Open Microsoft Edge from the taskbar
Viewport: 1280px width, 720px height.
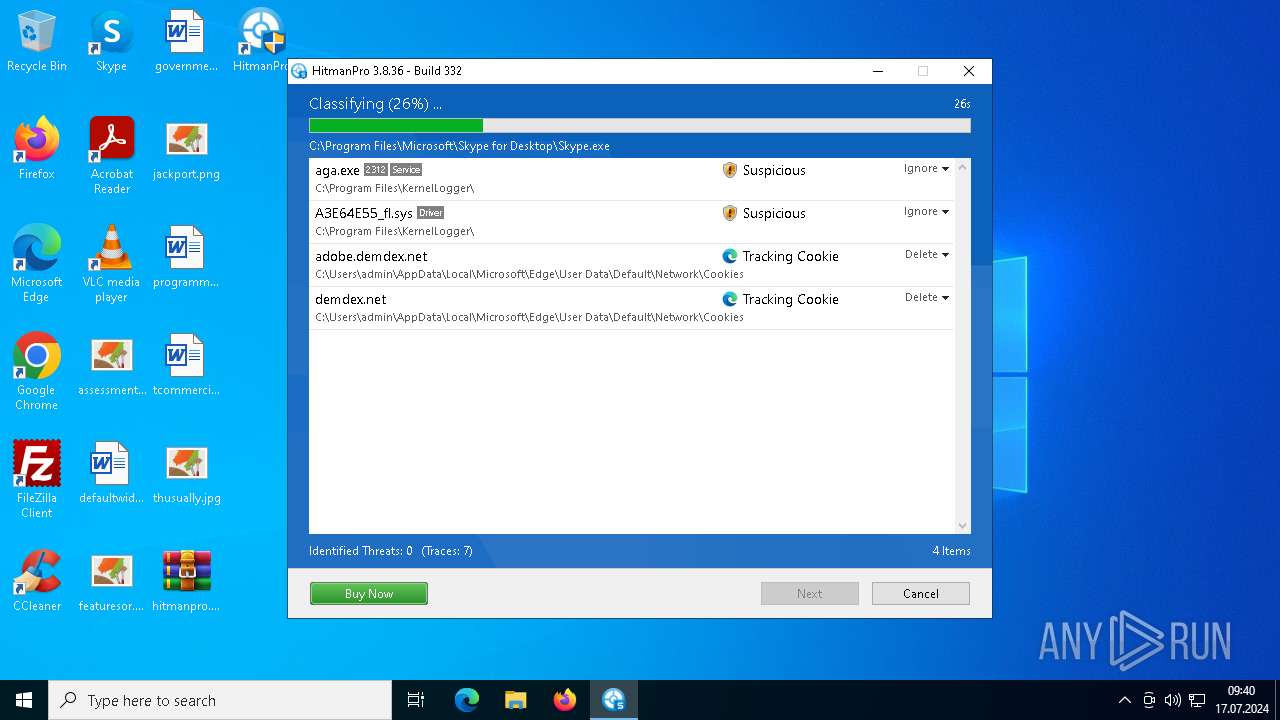467,700
